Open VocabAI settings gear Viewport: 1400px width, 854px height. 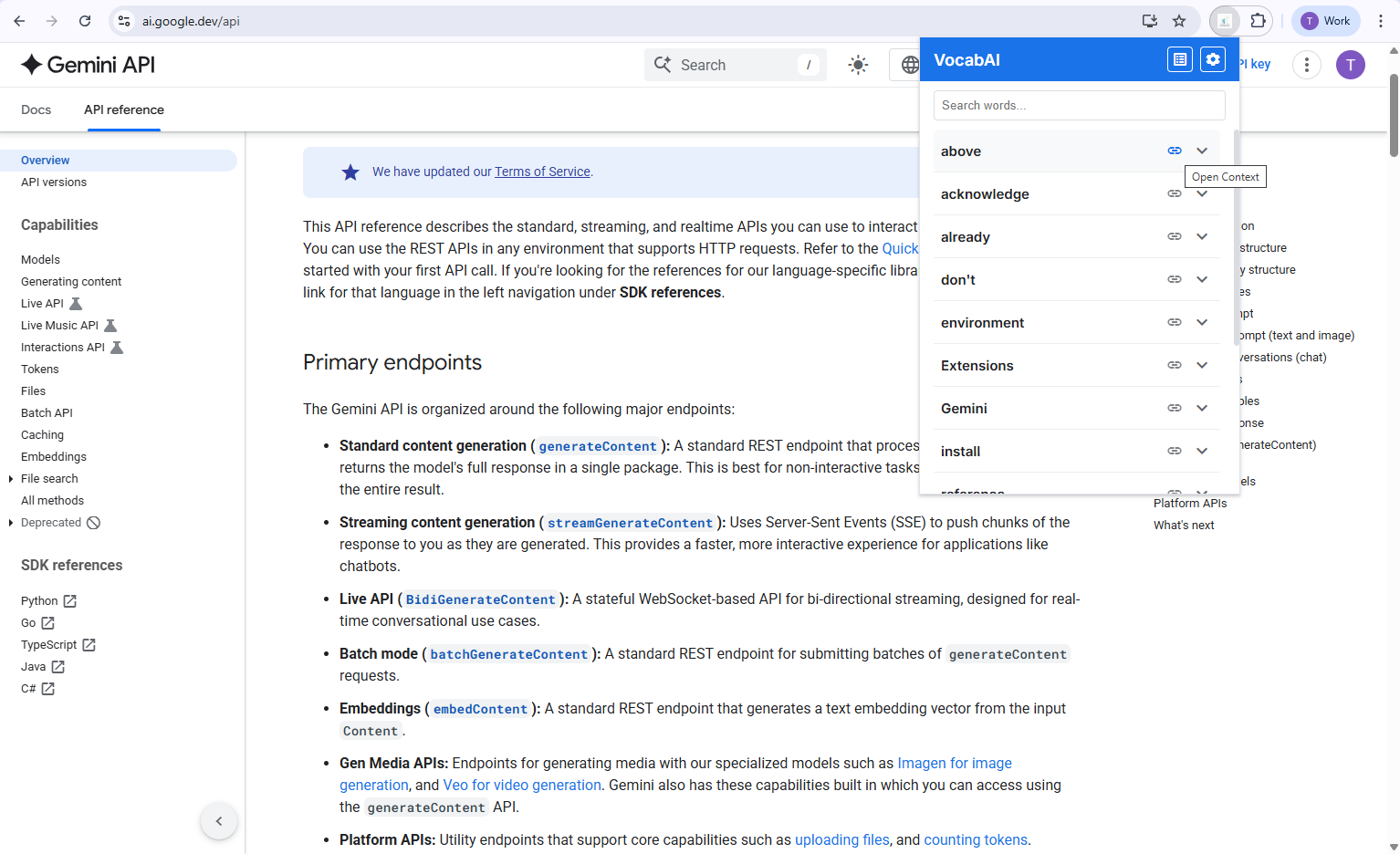point(1213,58)
